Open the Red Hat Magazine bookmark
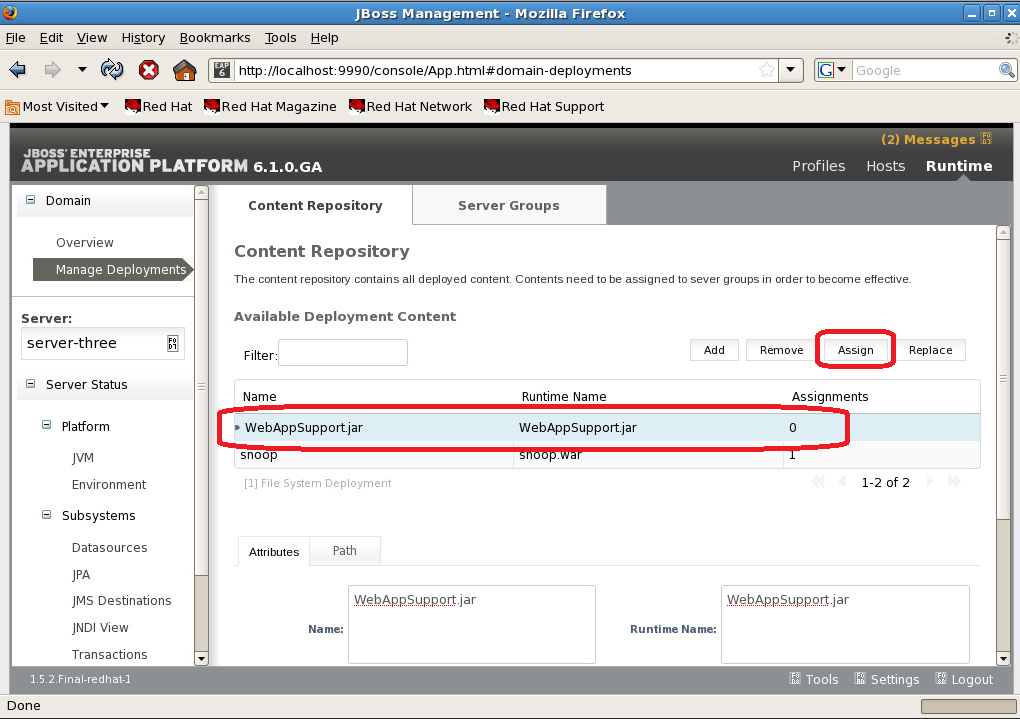This screenshot has height=719, width=1020. coord(270,107)
